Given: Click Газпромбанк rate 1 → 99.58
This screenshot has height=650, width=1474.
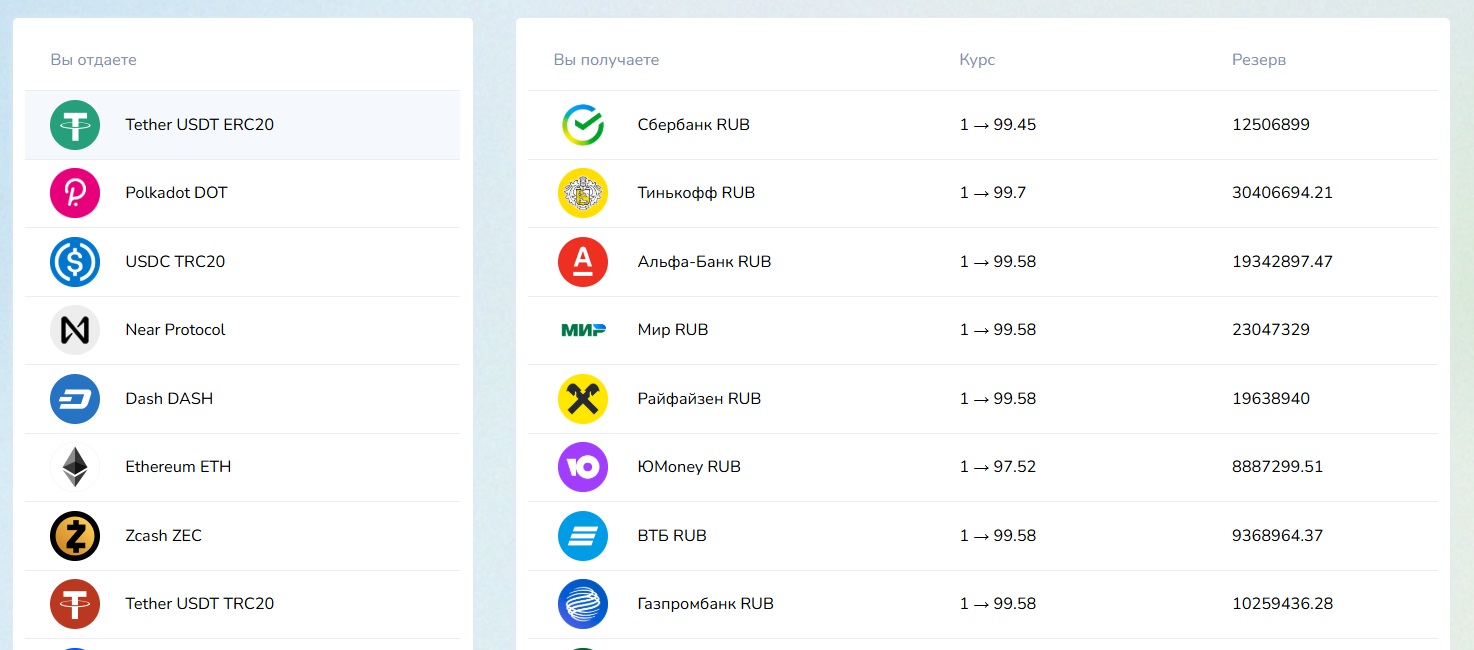Looking at the screenshot, I should tap(998, 604).
